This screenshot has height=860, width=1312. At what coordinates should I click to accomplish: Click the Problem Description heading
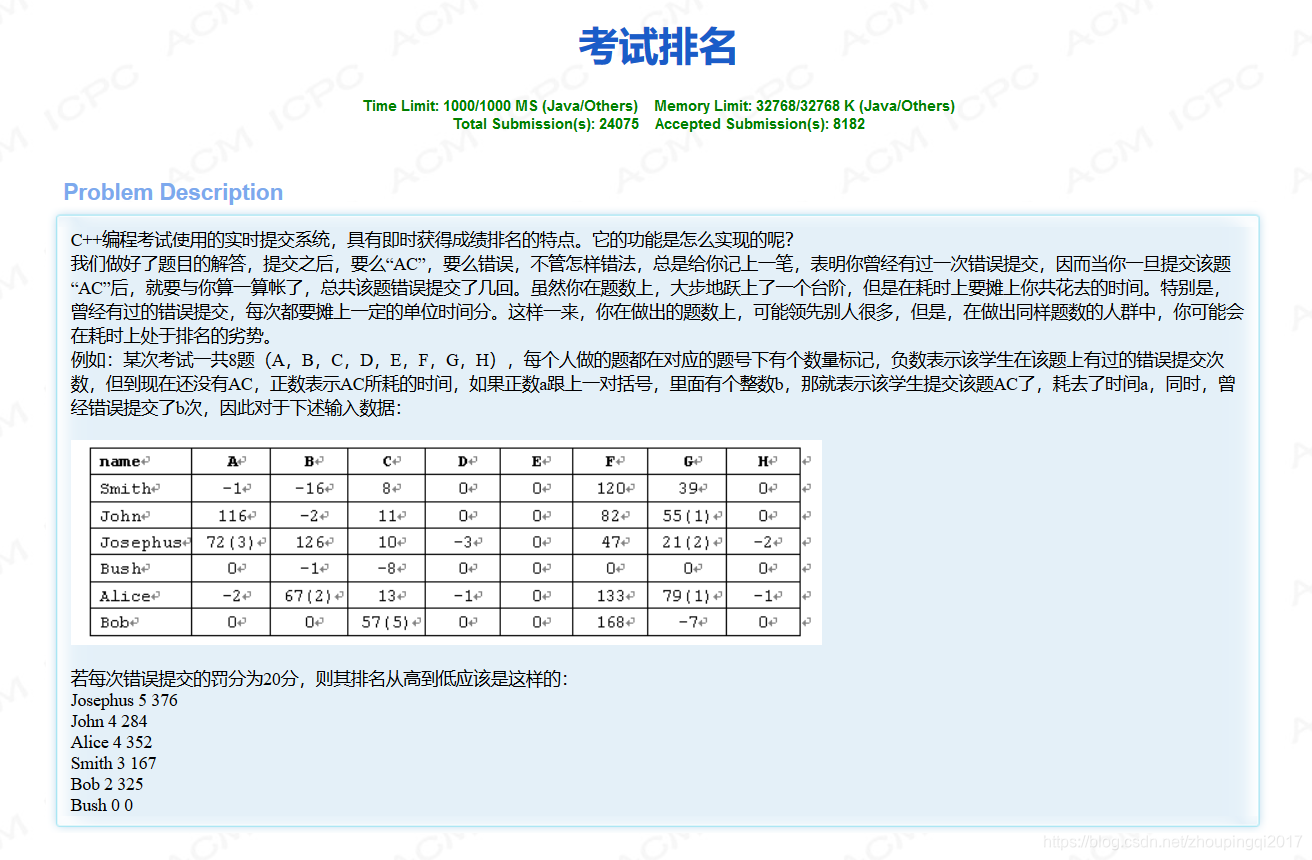[173, 192]
